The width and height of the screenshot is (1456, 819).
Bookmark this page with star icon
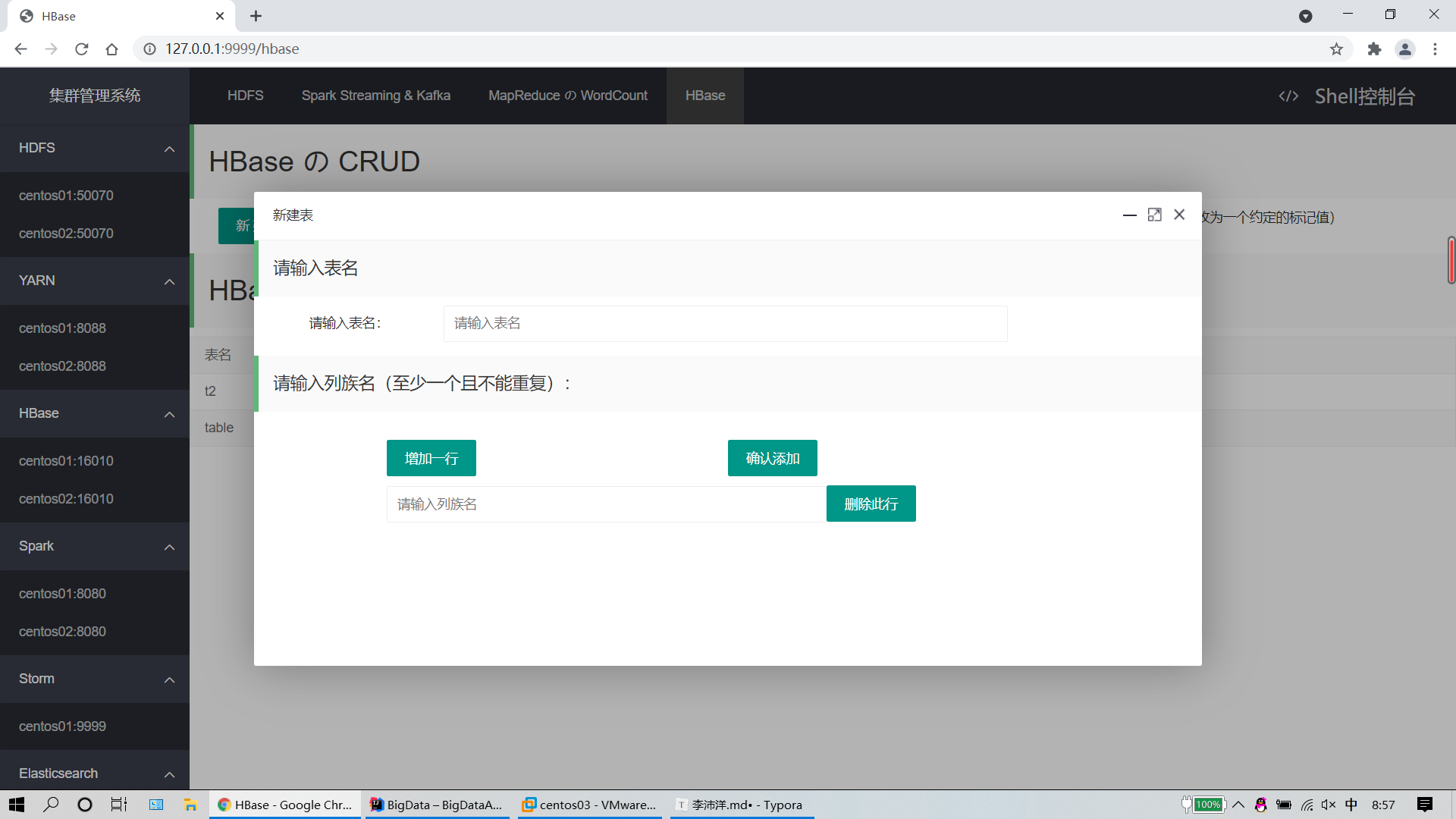pyautogui.click(x=1336, y=49)
